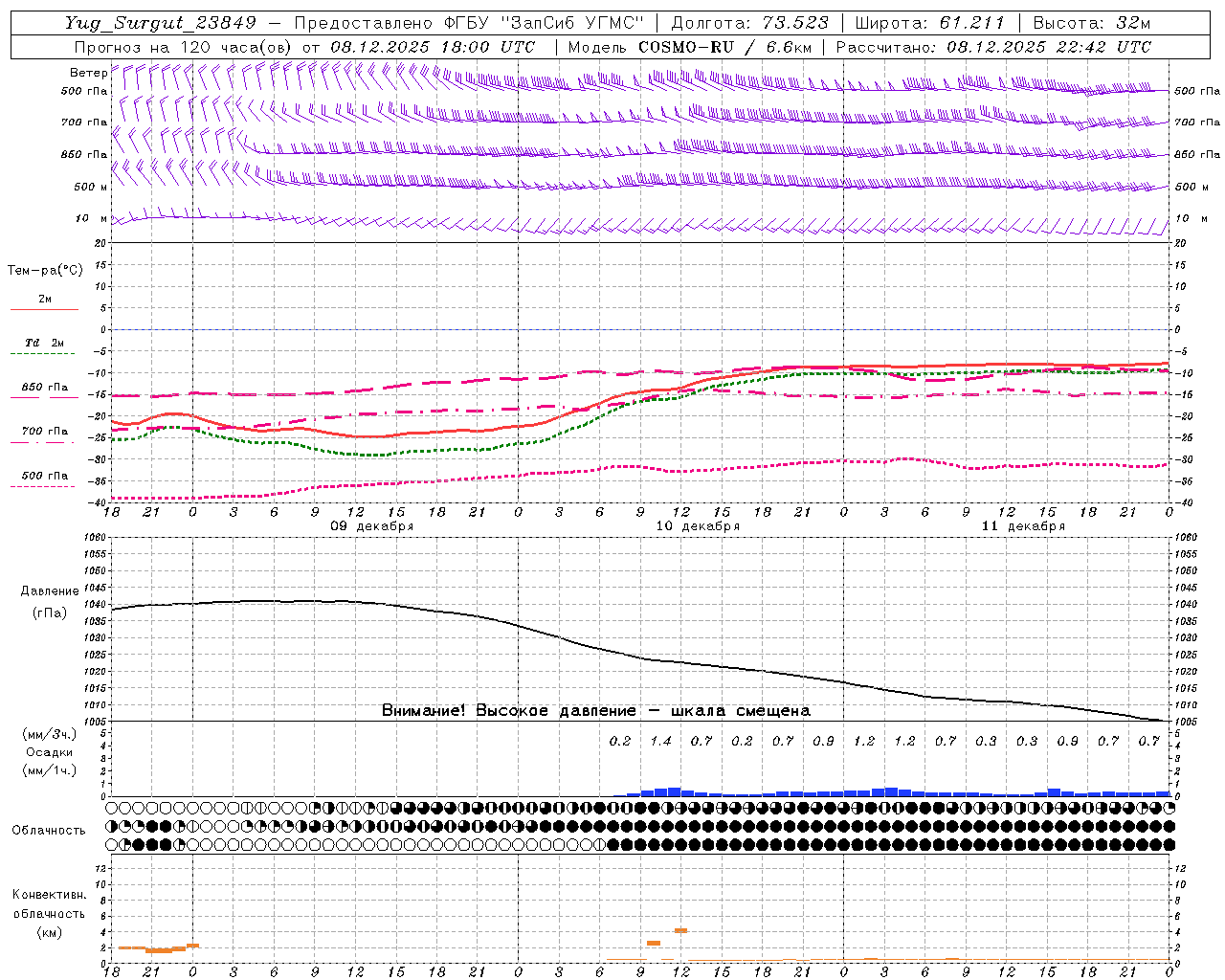Image resolution: width=1225 pixels, height=980 pixels.
Task: Click the 11 декабря date label
Action: coord(1023,526)
